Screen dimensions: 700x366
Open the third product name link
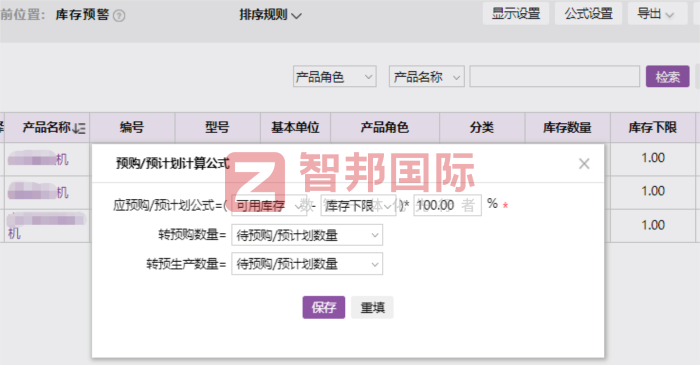click(46, 225)
